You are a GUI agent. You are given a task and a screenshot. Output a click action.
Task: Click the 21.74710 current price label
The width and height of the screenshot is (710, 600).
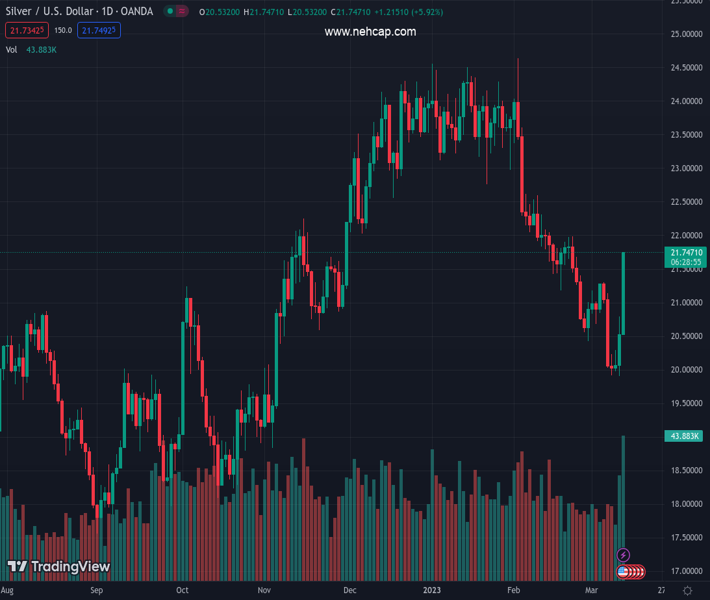point(687,252)
